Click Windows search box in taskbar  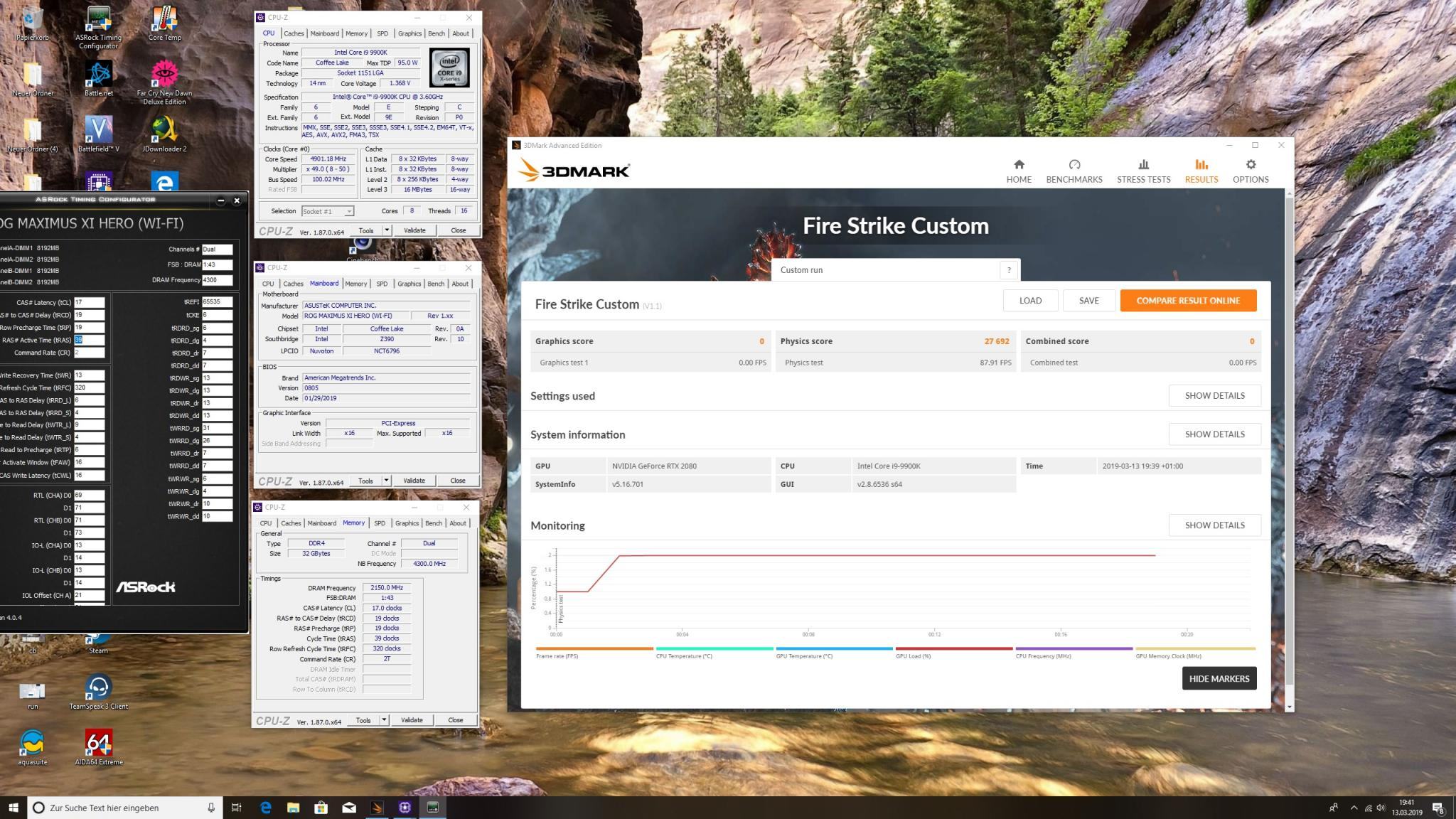pos(124,808)
